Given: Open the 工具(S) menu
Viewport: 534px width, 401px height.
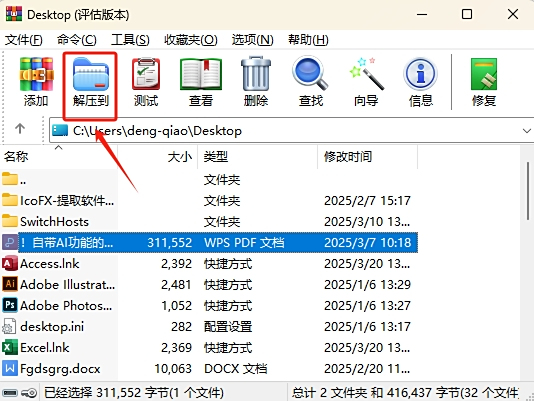Looking at the screenshot, I should (130, 40).
